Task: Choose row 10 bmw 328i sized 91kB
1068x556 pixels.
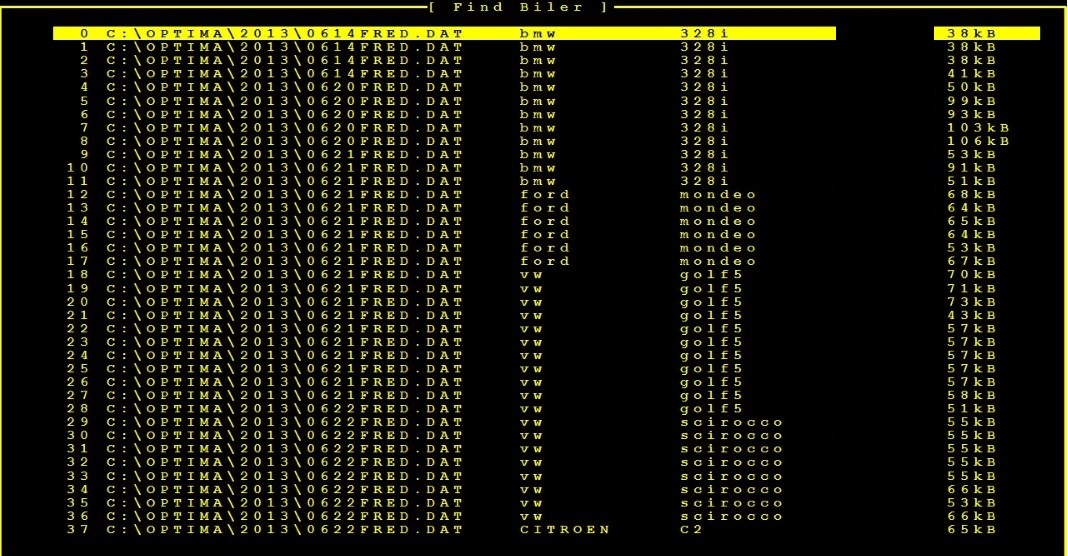Action: [444, 167]
